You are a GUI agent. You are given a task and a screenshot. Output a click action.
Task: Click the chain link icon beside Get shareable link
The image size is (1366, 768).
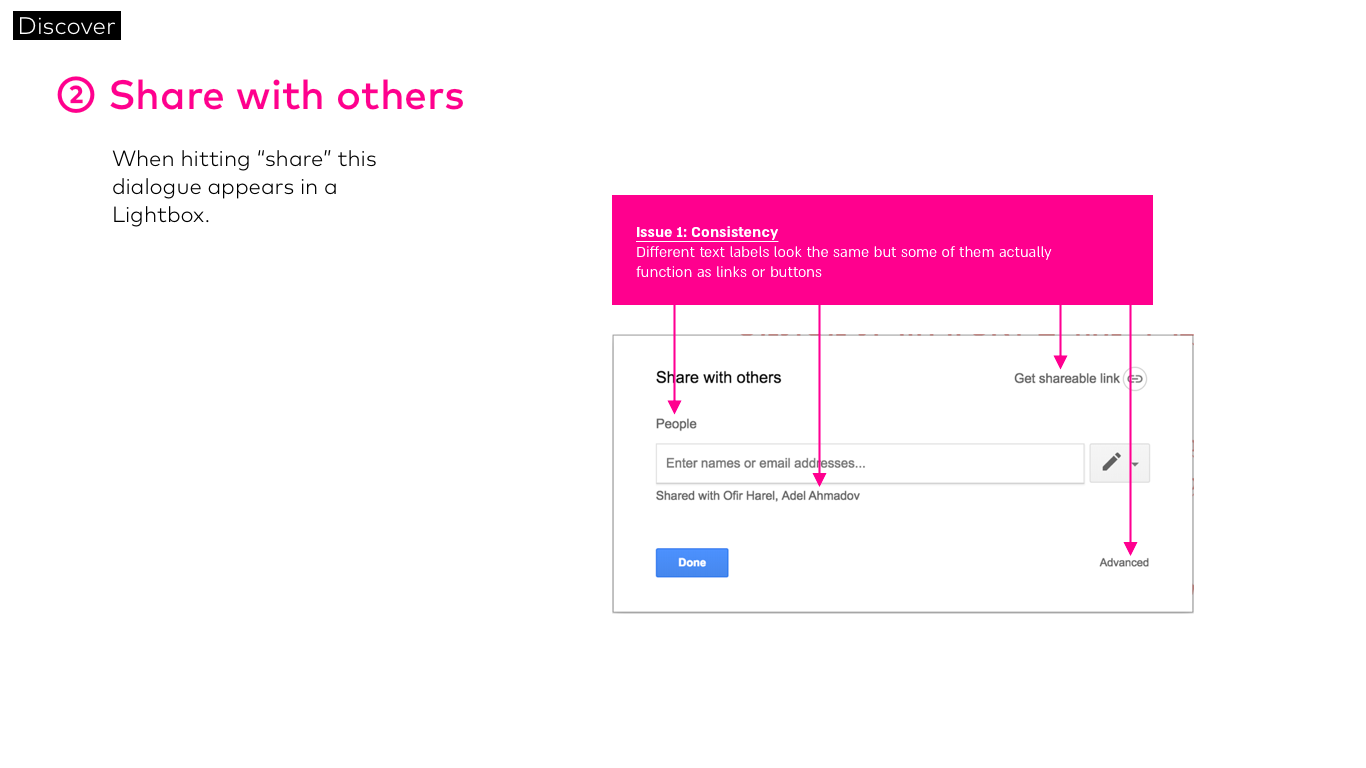[x=1135, y=379]
